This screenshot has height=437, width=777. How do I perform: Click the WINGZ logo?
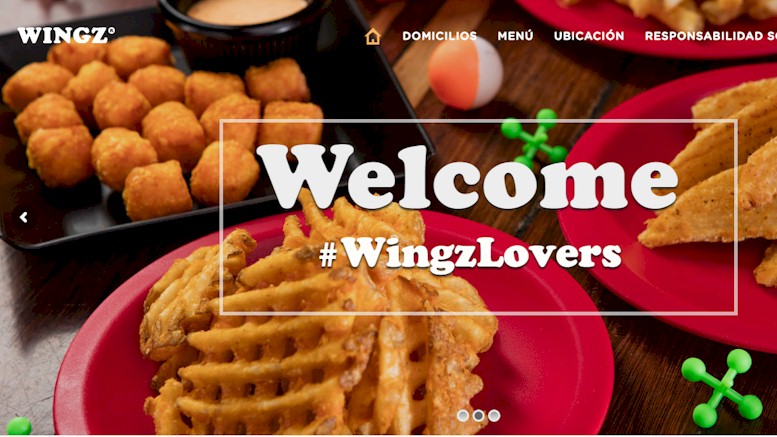click(x=66, y=35)
